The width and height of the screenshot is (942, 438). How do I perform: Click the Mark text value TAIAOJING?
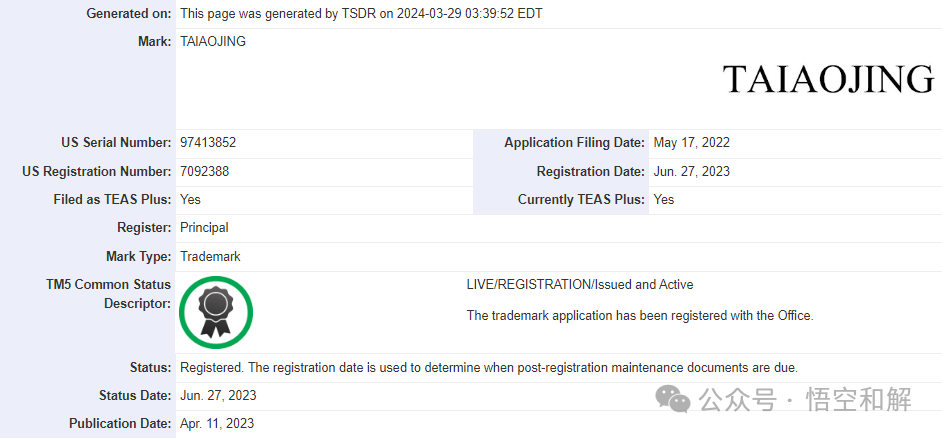coord(213,42)
